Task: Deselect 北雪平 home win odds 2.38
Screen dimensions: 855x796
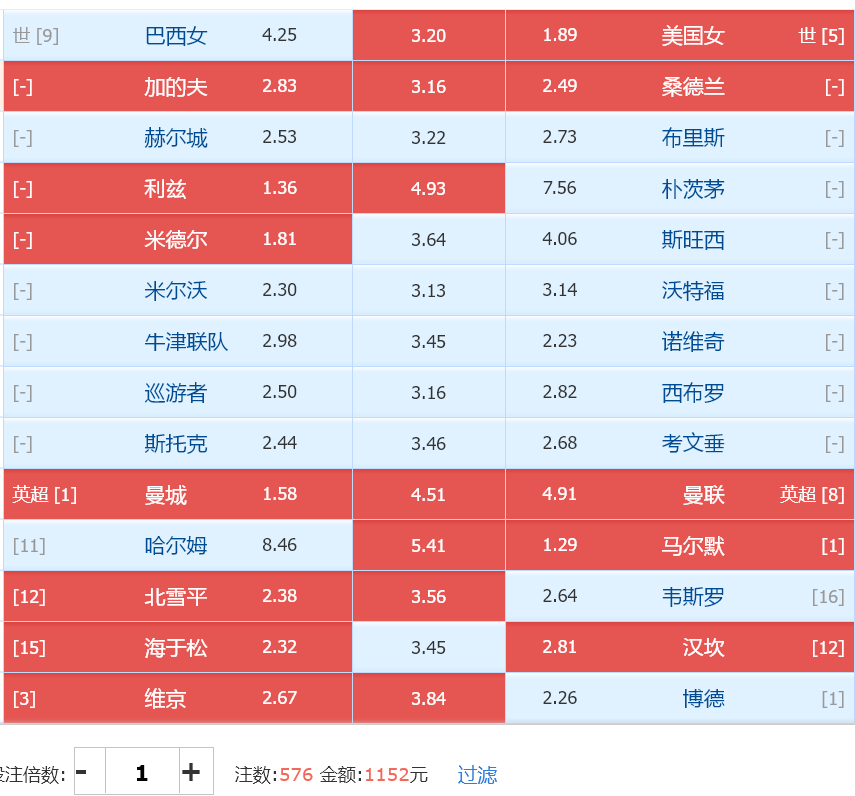Action: pos(178,596)
